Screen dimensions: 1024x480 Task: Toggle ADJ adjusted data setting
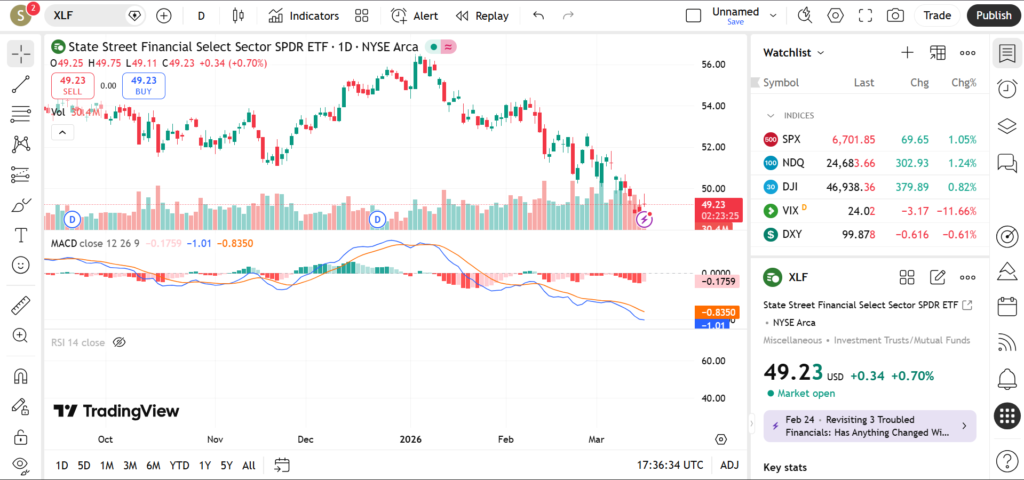730,465
